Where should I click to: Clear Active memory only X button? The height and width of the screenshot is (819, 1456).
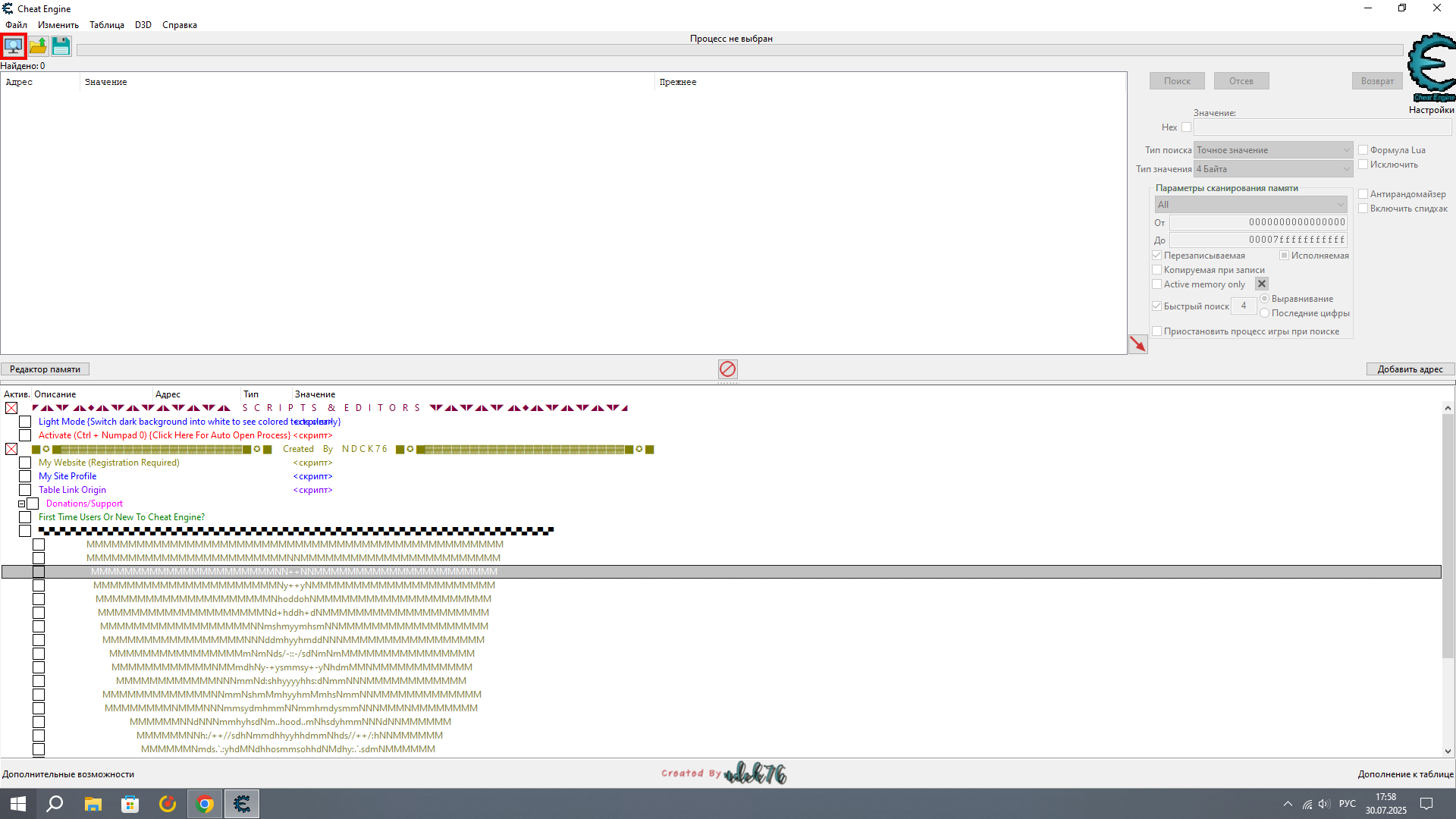(1262, 284)
